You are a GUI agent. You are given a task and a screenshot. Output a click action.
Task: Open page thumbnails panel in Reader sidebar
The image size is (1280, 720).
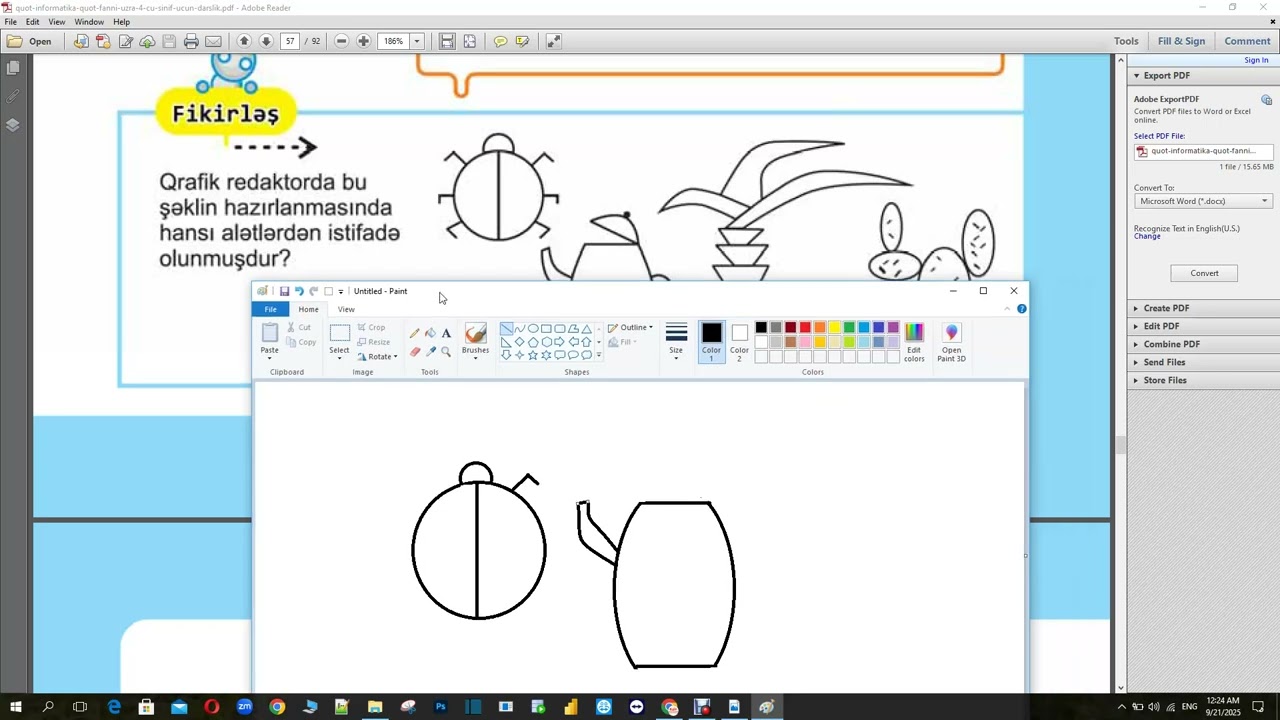[13, 68]
